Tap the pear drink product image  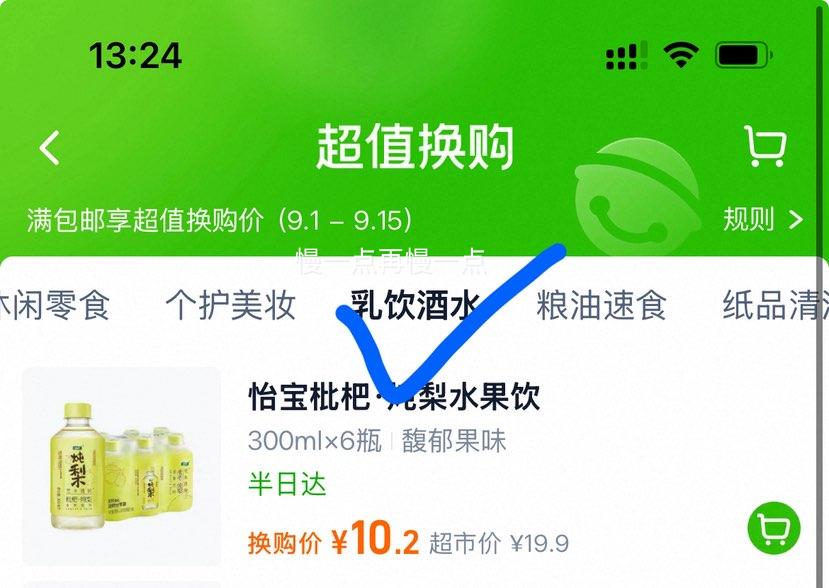[122, 466]
